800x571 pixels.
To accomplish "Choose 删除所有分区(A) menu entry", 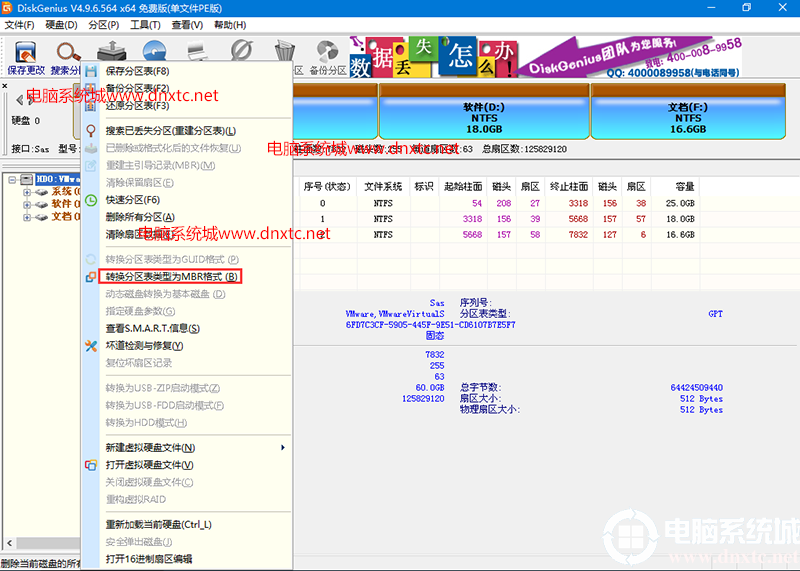I will pyautogui.click(x=140, y=217).
